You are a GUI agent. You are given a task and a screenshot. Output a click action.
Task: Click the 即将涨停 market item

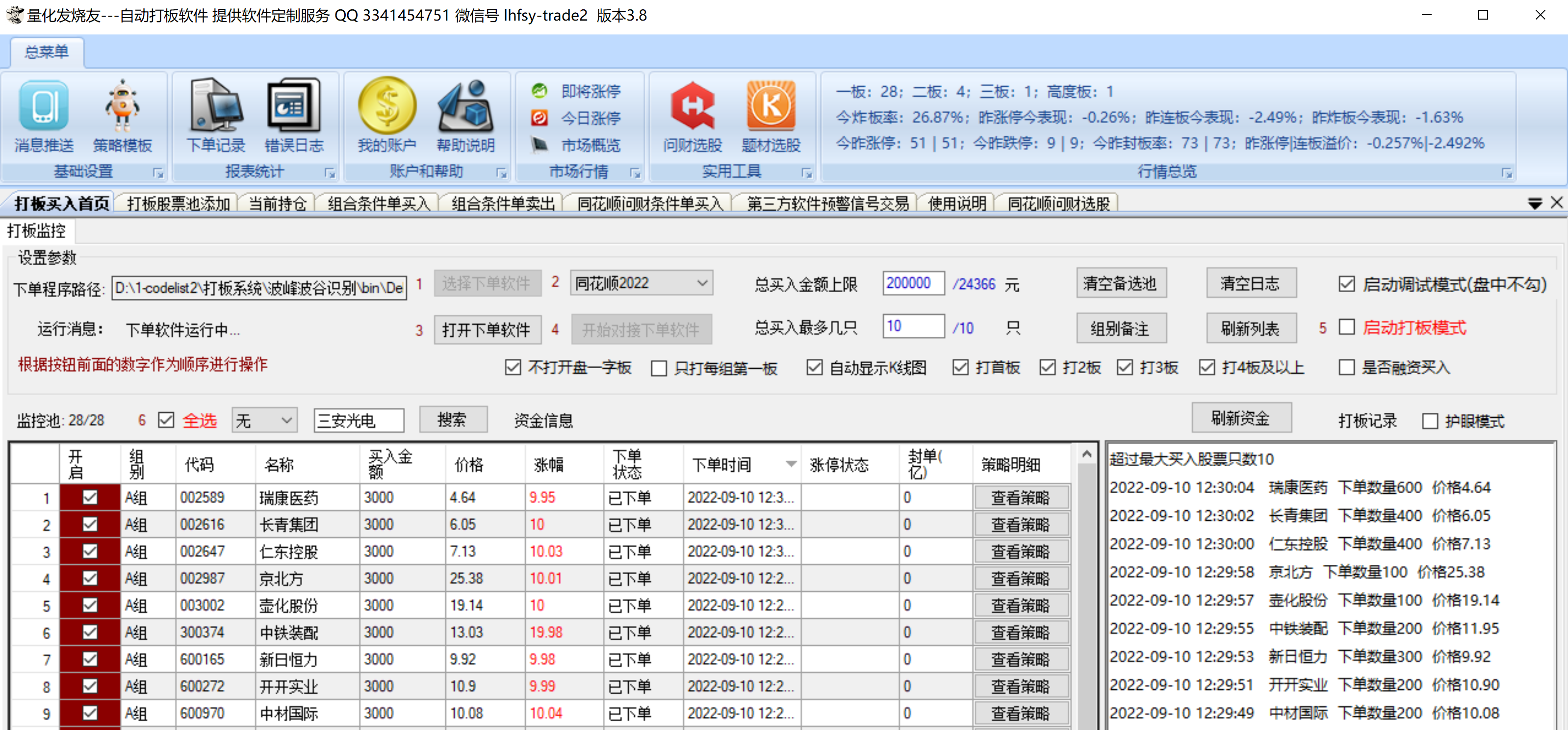[x=576, y=91]
